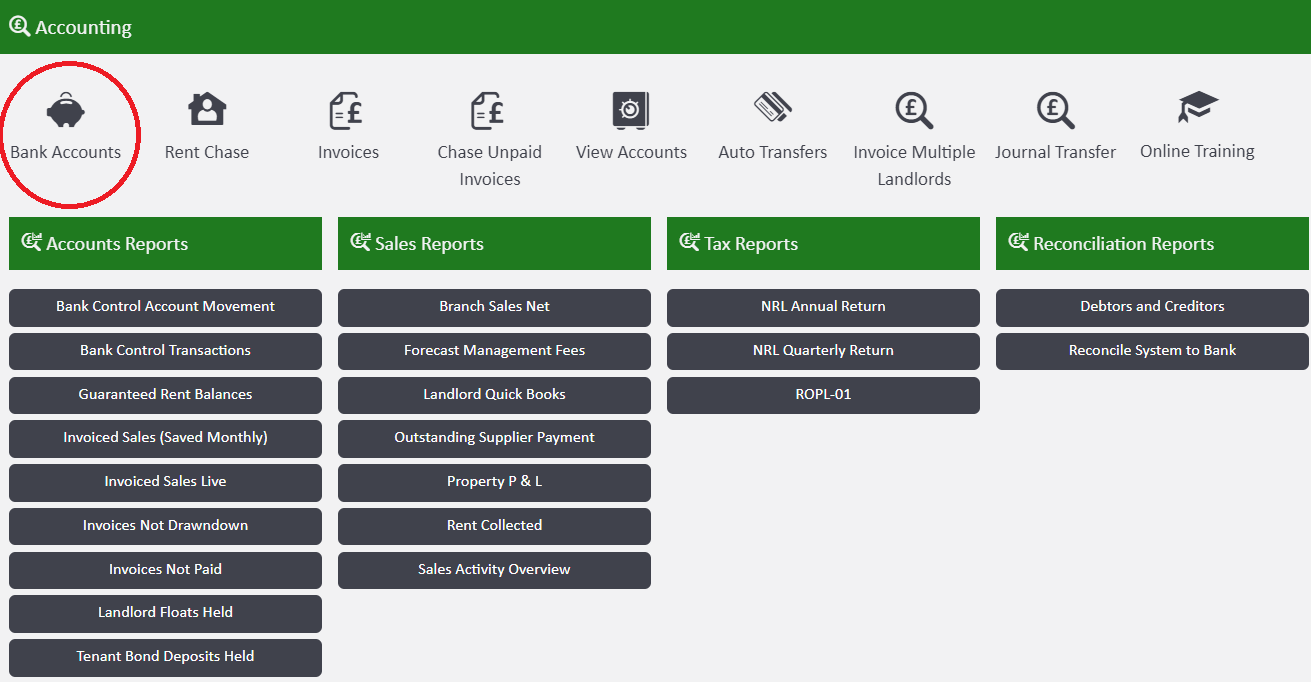This screenshot has width=1311, height=682.
Task: Run the NRL Quarterly Return report
Action: pyautogui.click(x=823, y=351)
